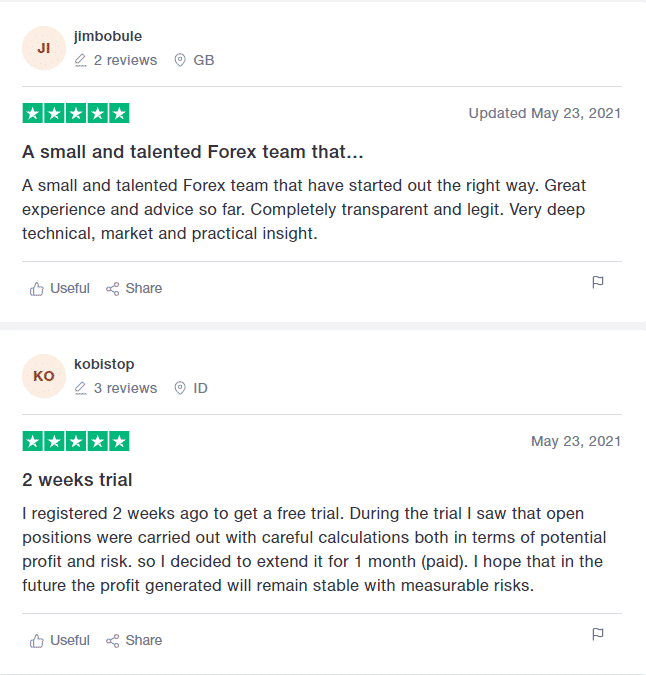This screenshot has height=675, width=646.
Task: Open the '2 weeks trial' review title
Action: pos(77,480)
